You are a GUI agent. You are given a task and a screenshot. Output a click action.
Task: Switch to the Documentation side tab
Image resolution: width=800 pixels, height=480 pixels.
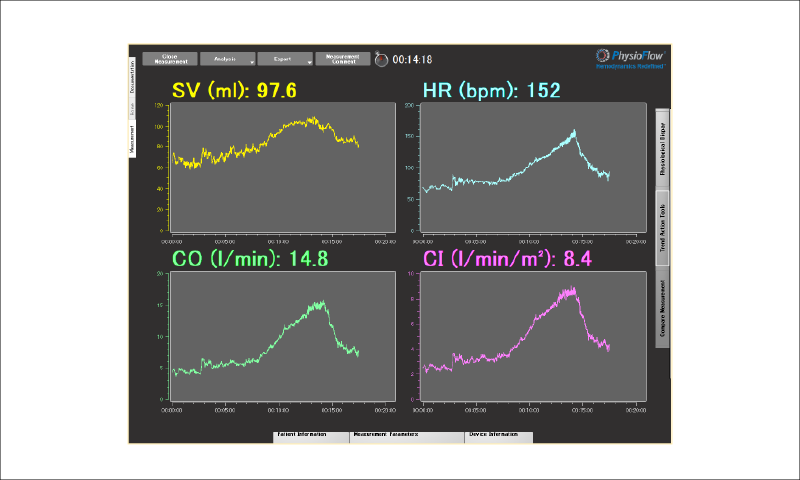click(x=133, y=77)
